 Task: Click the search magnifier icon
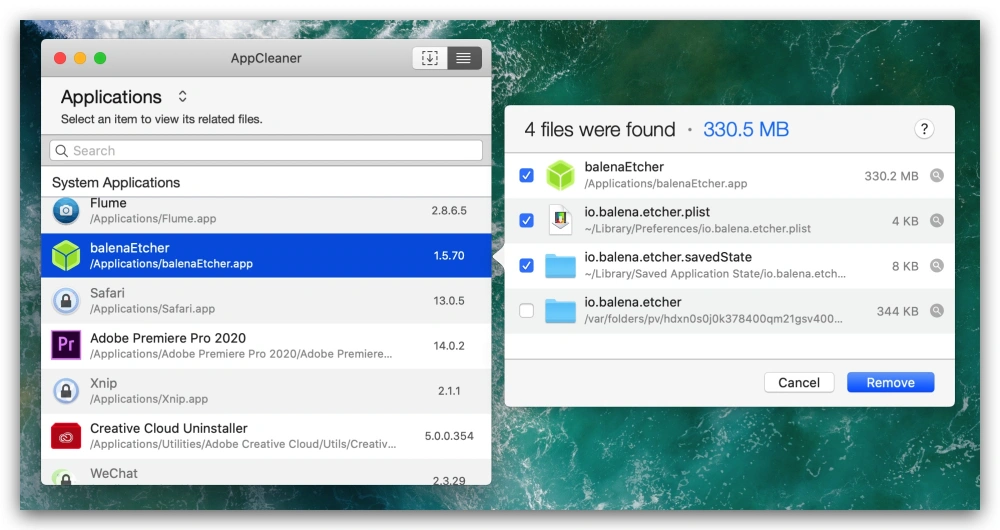coord(62,151)
